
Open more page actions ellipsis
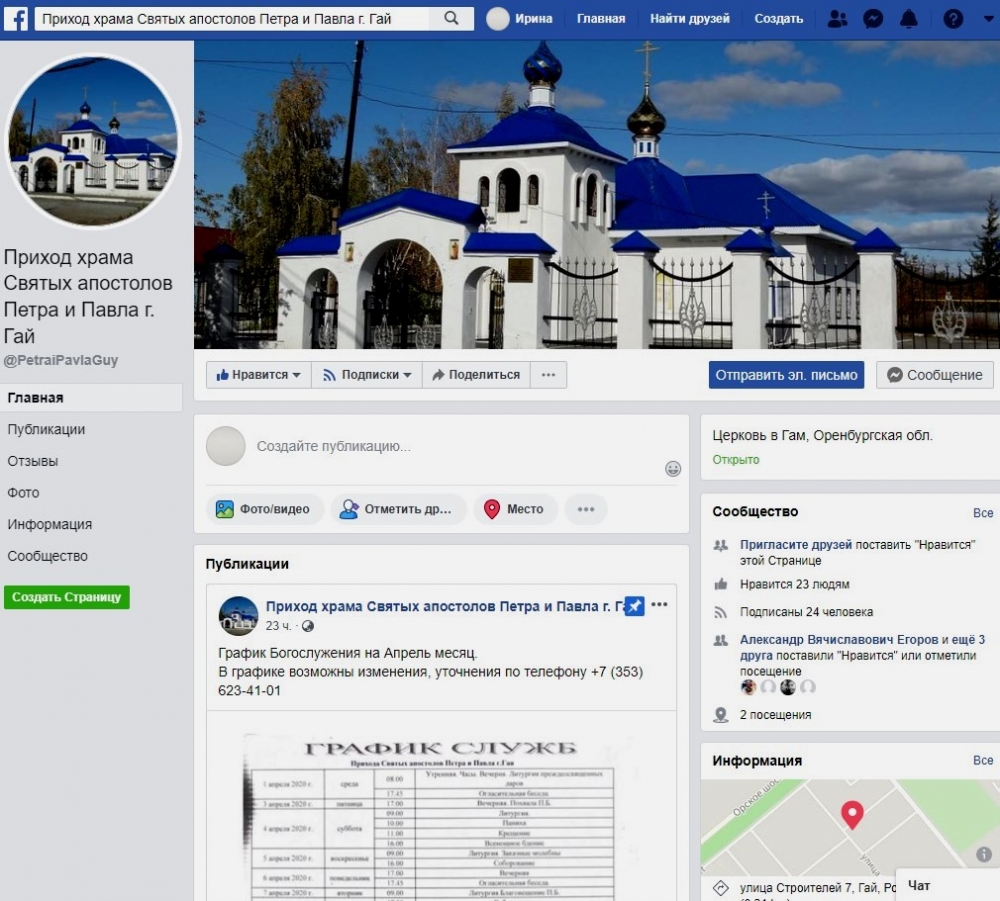click(x=548, y=375)
